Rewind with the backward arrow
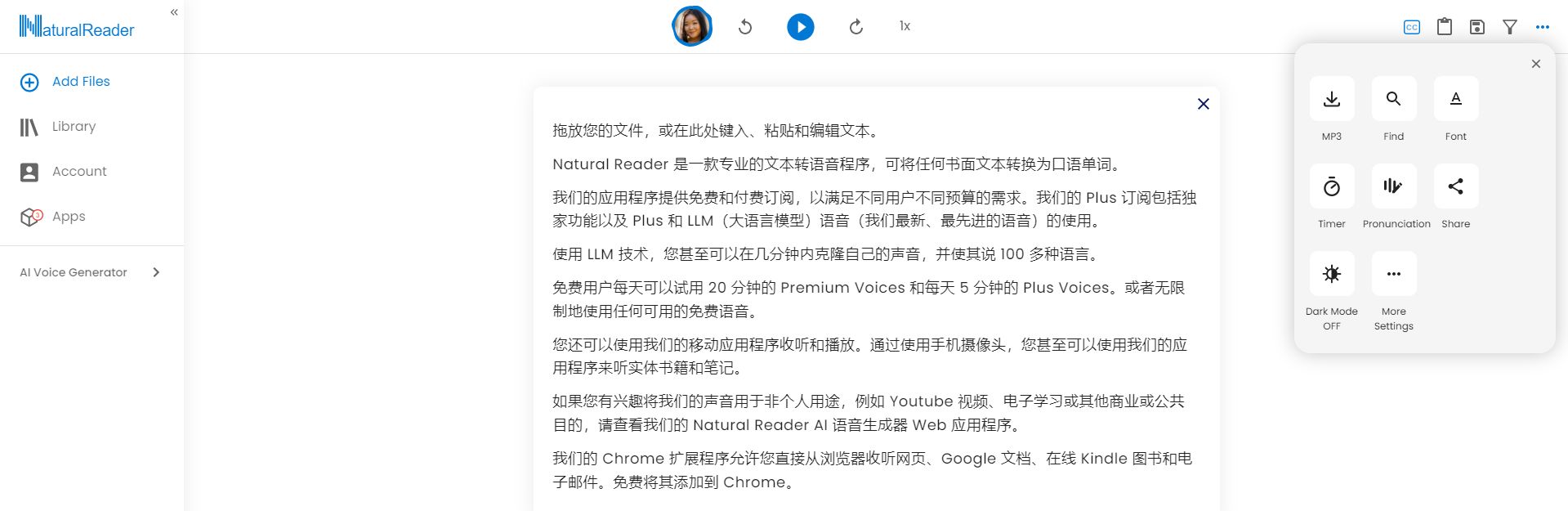The height and width of the screenshot is (511, 1568). click(745, 27)
